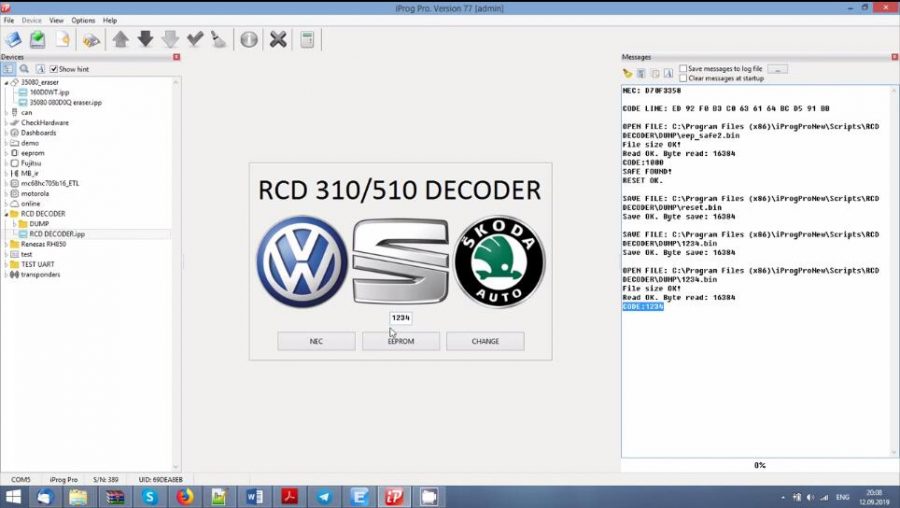Click the info circle toolbar icon
900x508 pixels.
[249, 40]
